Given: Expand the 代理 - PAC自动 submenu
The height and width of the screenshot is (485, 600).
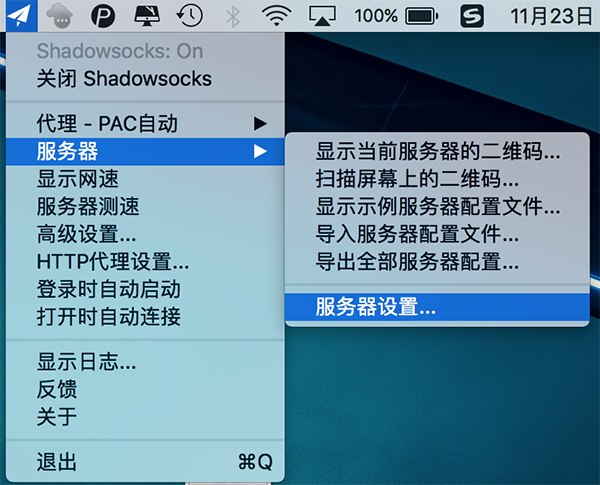Looking at the screenshot, I should coord(145,124).
